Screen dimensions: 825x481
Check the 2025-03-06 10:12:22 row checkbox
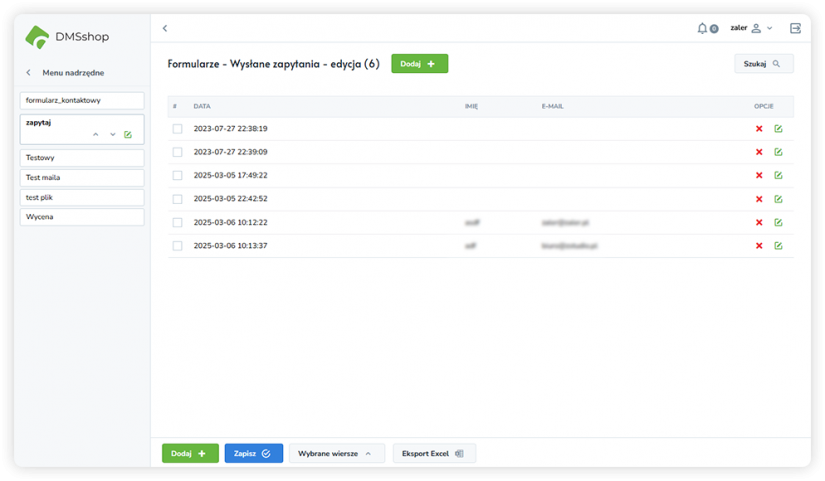[177, 222]
